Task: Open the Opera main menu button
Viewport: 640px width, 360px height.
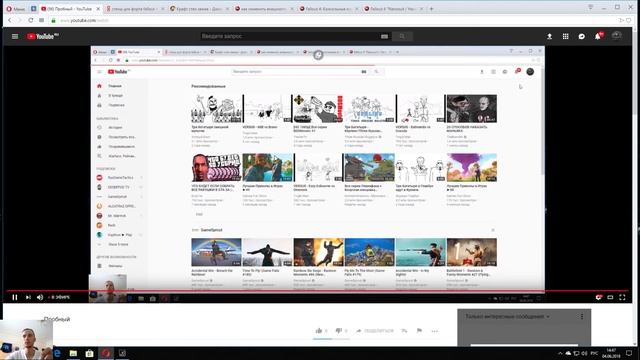Action: coord(16,9)
